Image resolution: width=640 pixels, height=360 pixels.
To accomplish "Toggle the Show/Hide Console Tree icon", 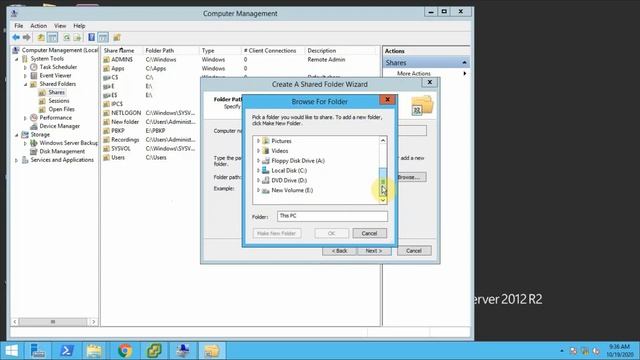I will tap(52, 38).
